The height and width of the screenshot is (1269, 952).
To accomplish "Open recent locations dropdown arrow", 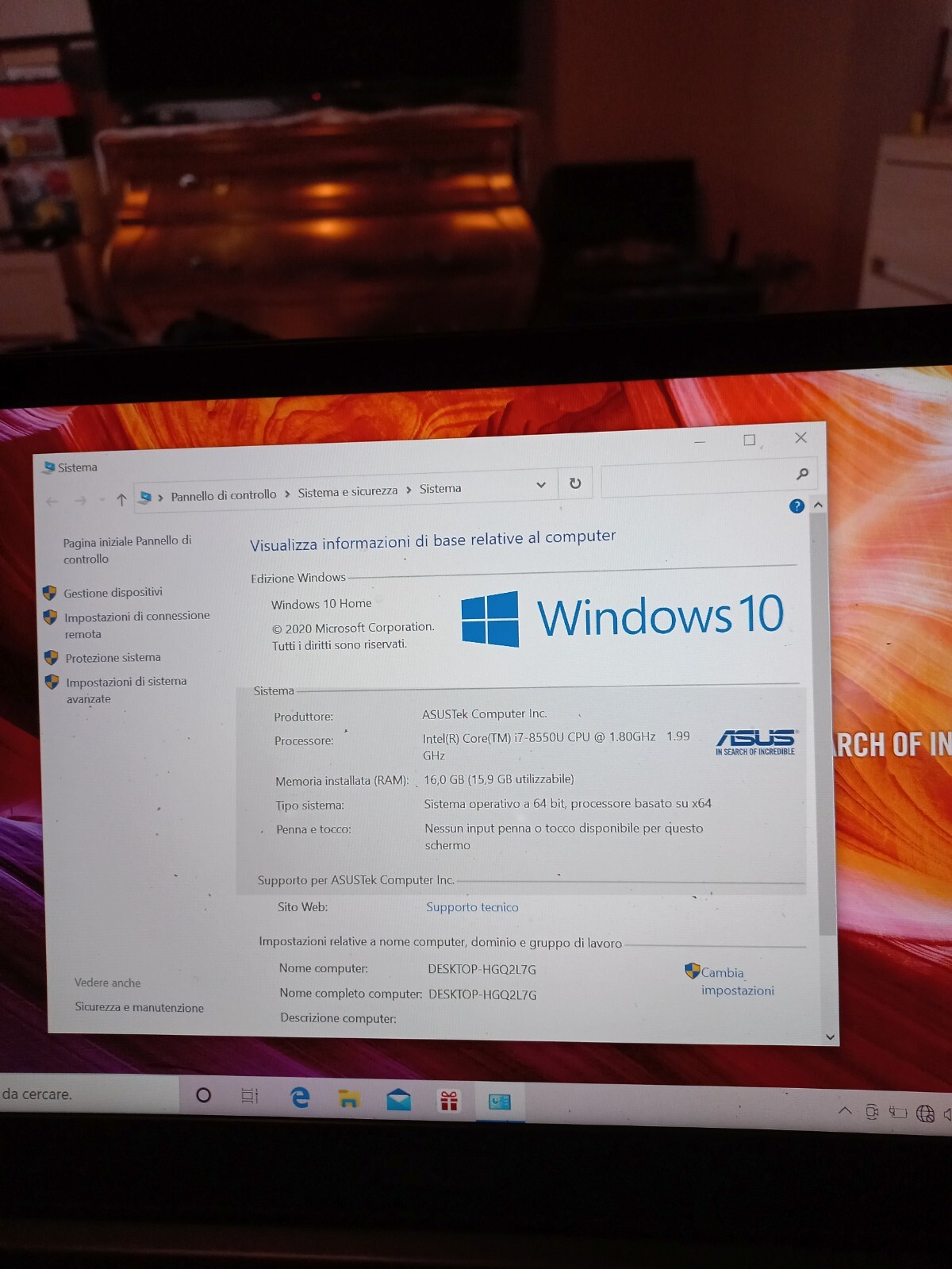I will 102,500.
